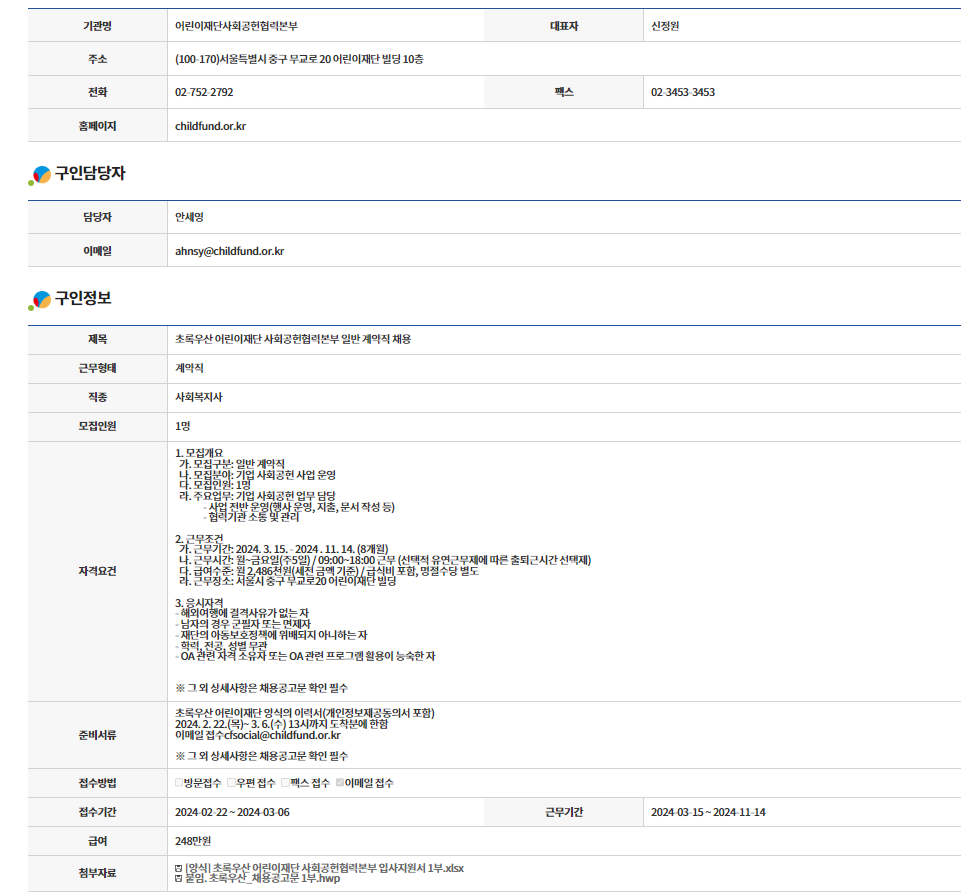Screen dimensions: 970x893
Task: Click the 전화 label cell
Action: coord(98,92)
